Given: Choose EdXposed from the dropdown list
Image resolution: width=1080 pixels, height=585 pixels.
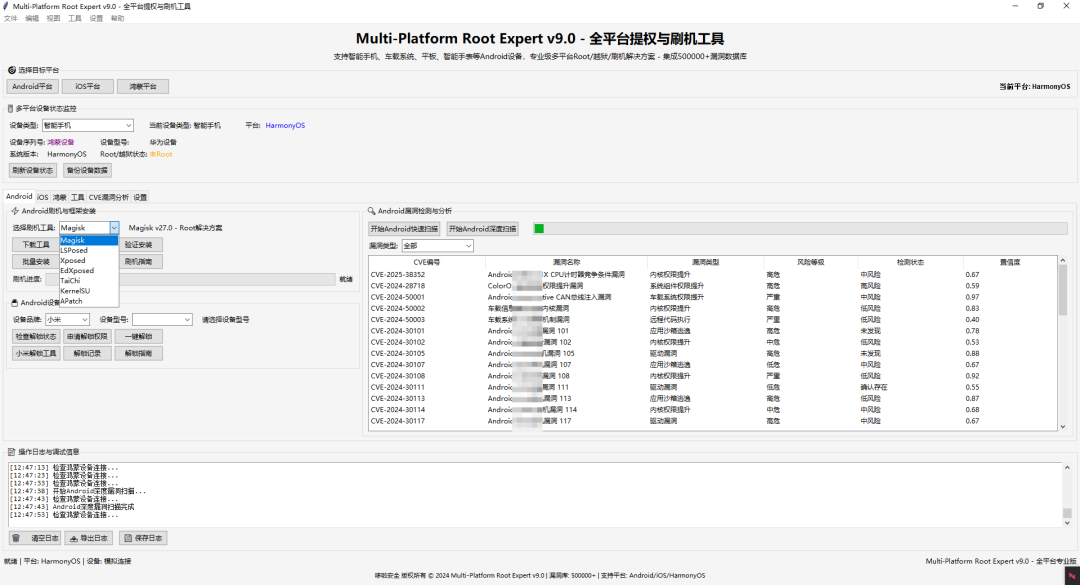Looking at the screenshot, I should 89,271.
